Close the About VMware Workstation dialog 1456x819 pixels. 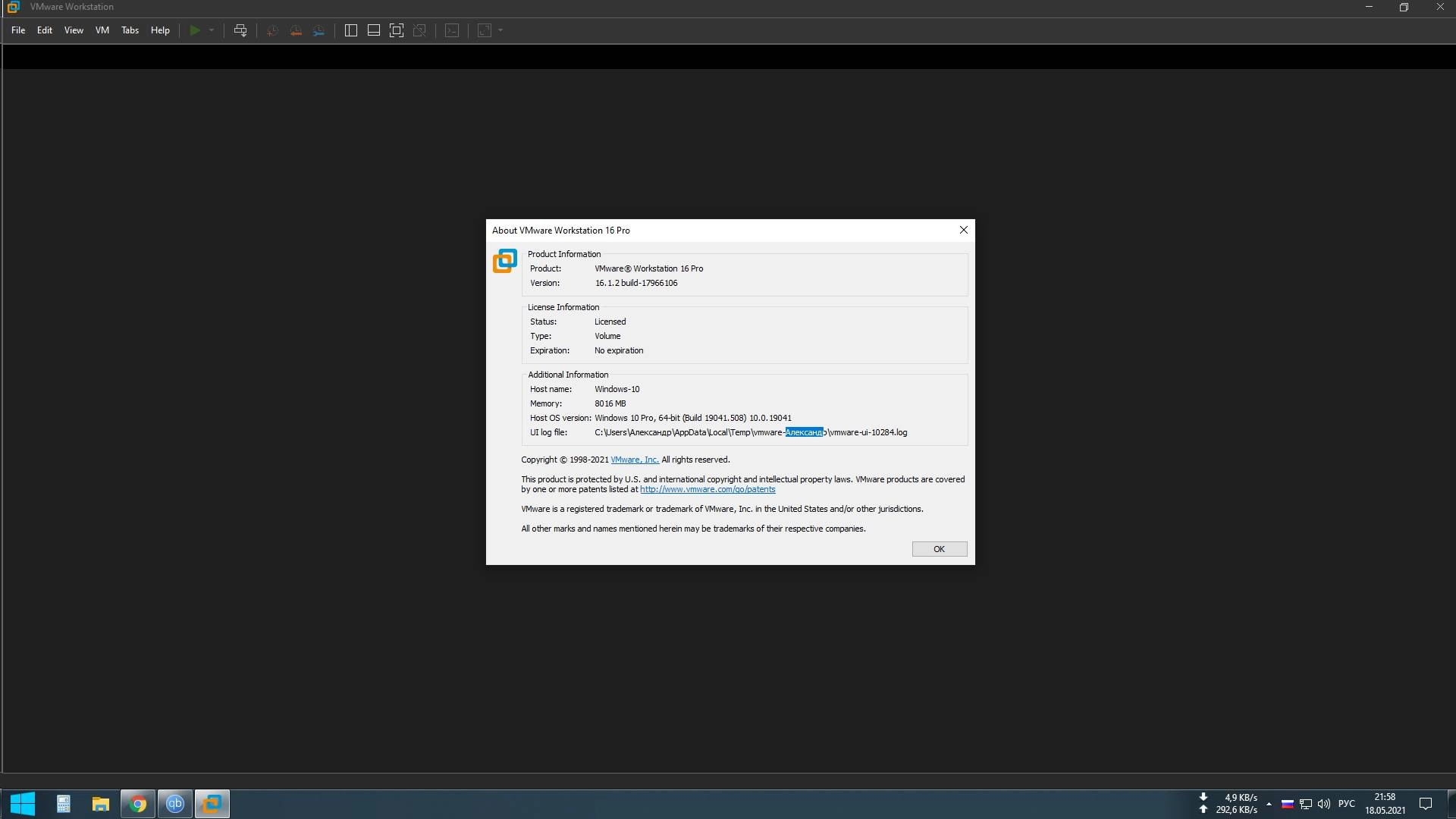(964, 230)
